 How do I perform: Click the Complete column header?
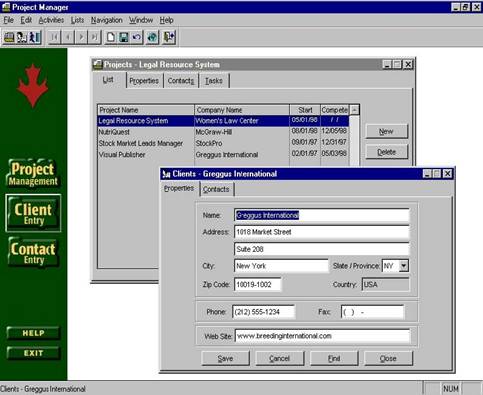335,110
